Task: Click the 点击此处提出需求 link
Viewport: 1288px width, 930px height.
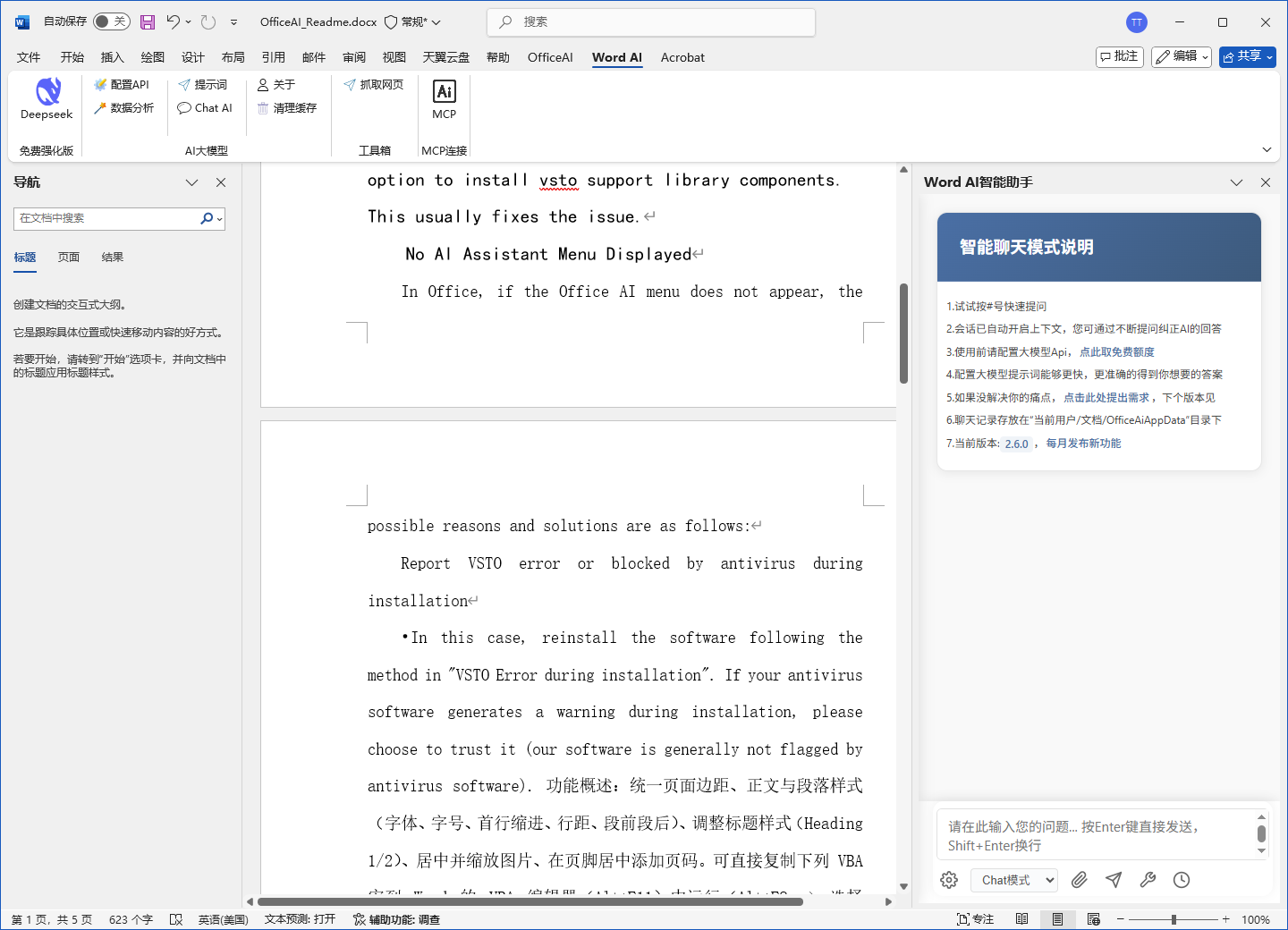Action: click(x=1107, y=398)
